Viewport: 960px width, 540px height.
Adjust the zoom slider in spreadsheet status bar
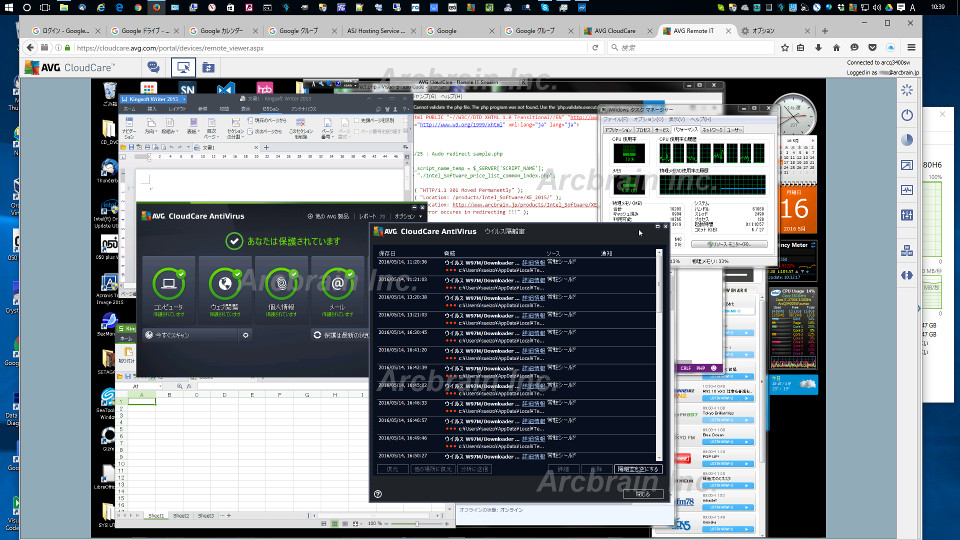coord(417,523)
